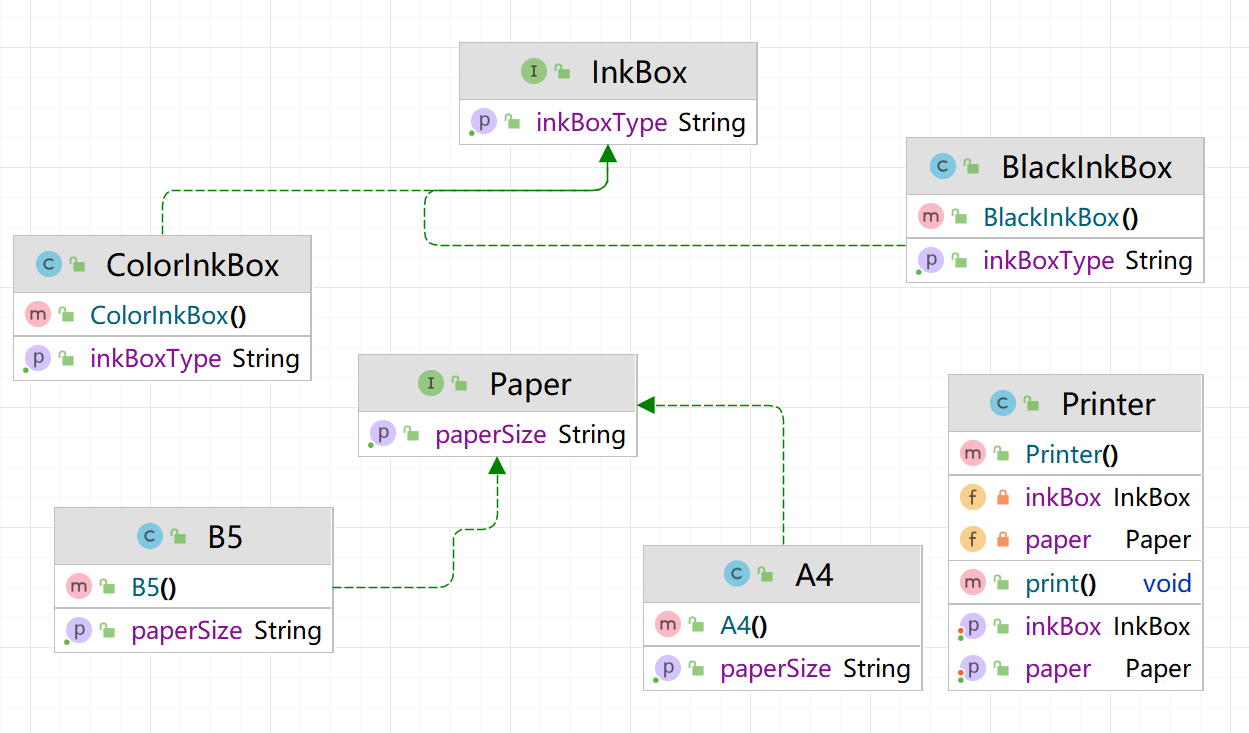Select the InkBox interface header
The image size is (1249, 733).
point(639,72)
